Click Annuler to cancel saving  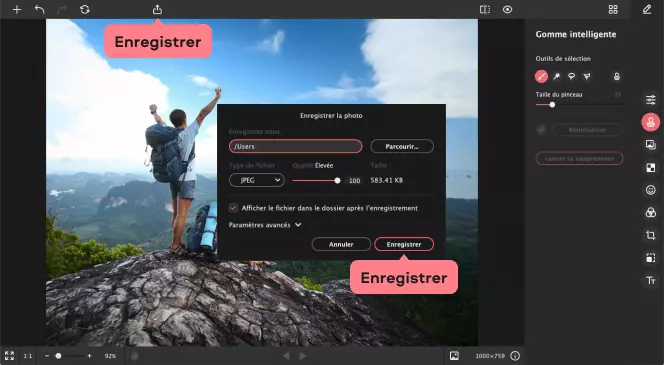point(341,244)
